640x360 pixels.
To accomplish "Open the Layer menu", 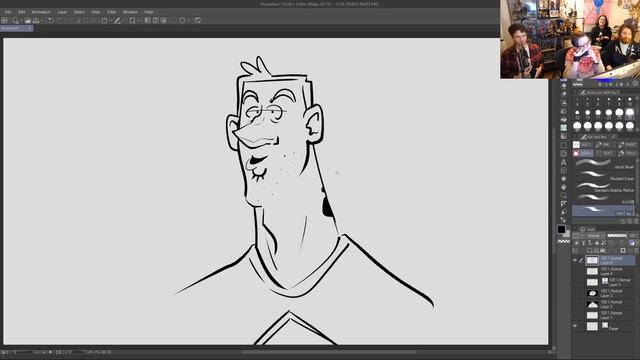I will click(x=62, y=12).
